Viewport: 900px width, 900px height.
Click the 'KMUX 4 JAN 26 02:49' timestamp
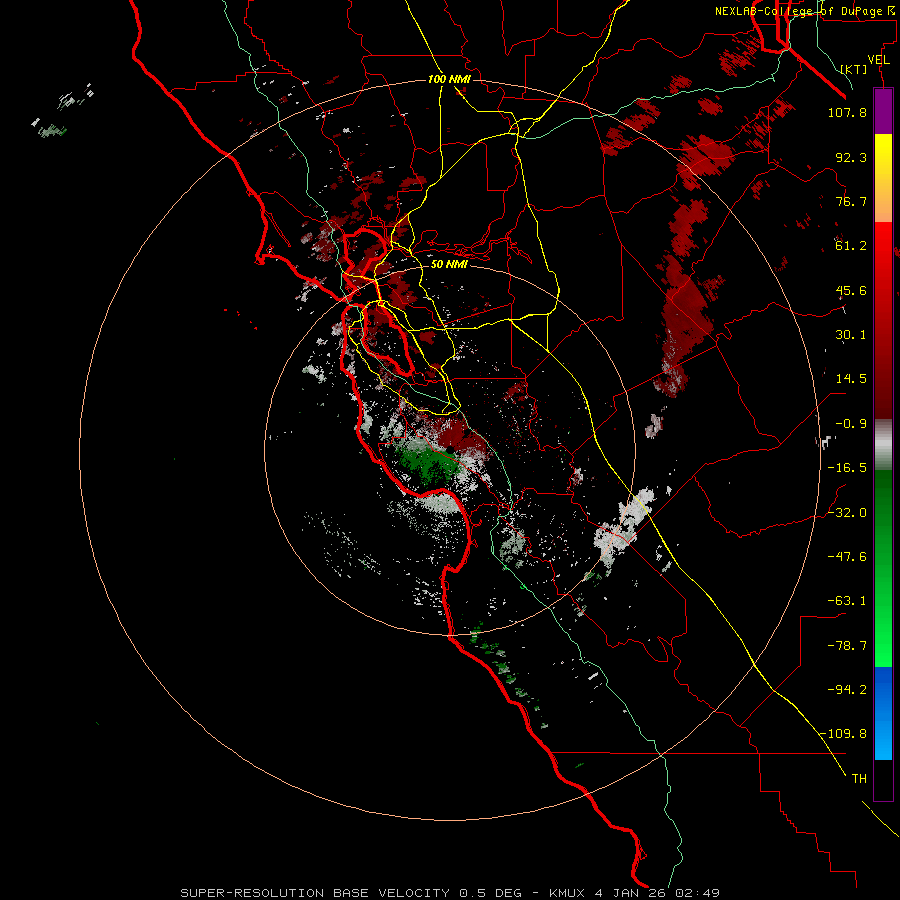coord(634,893)
